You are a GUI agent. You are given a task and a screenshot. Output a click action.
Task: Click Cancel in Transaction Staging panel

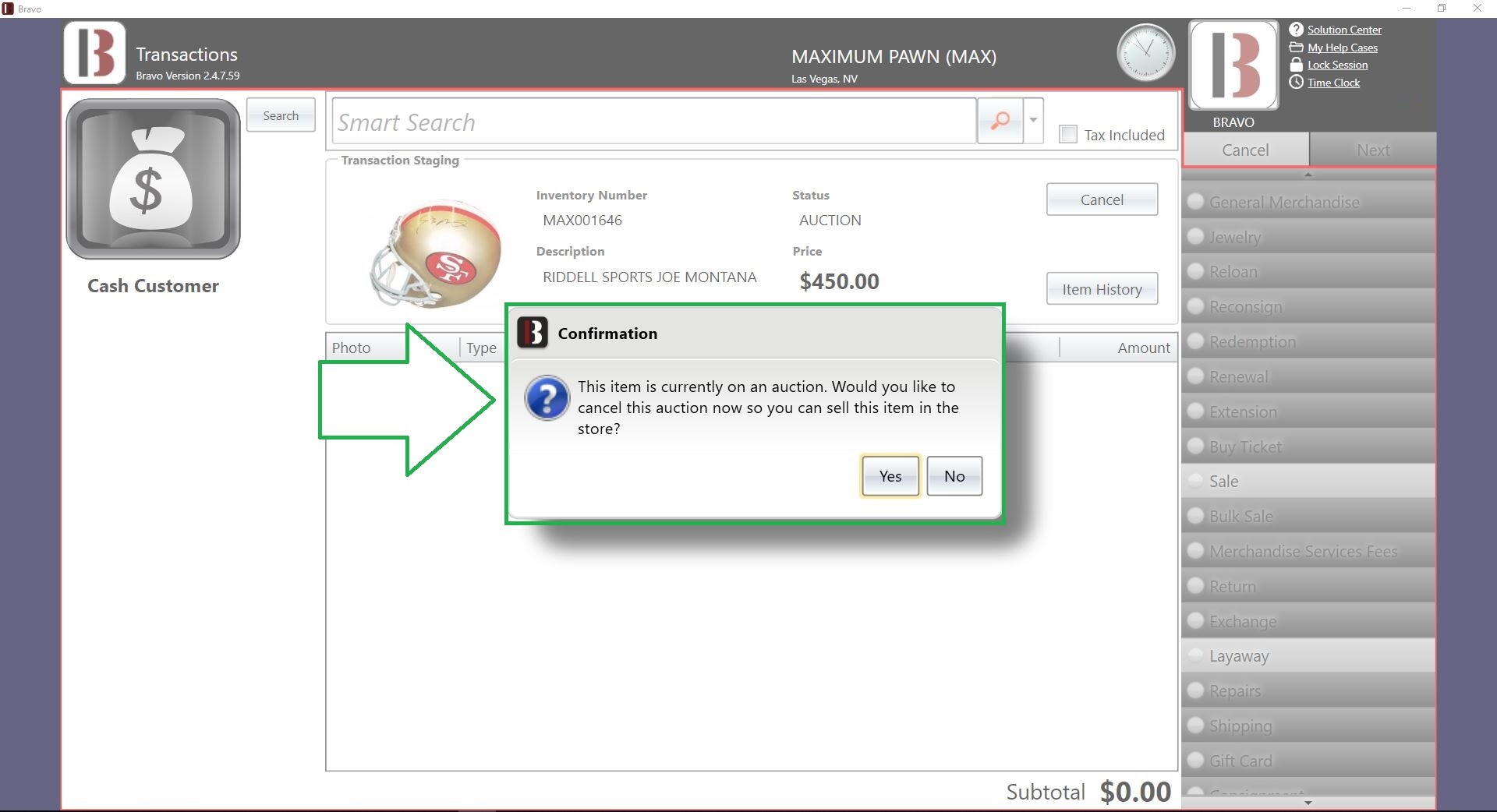1102,199
